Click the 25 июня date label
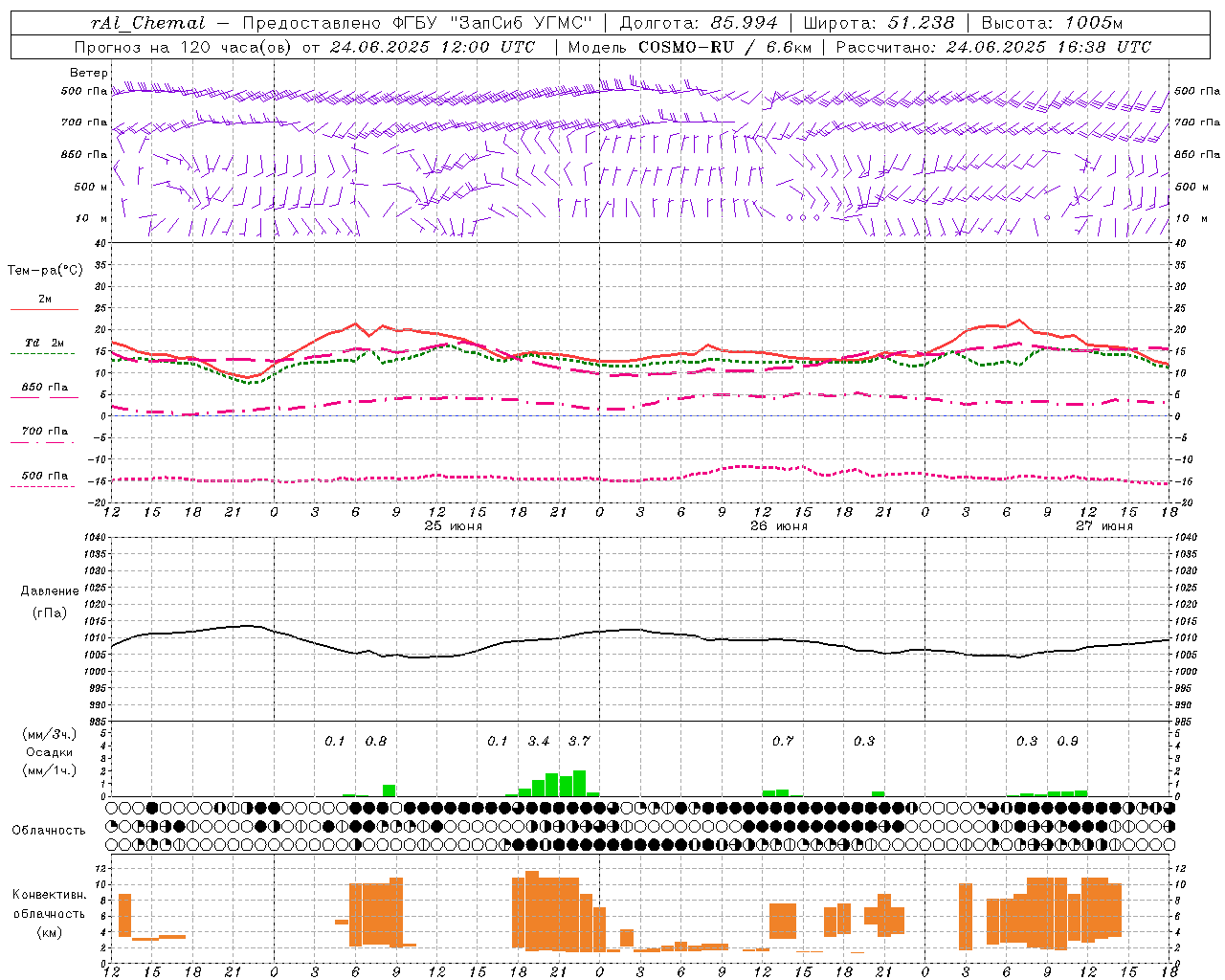 pyautogui.click(x=454, y=525)
